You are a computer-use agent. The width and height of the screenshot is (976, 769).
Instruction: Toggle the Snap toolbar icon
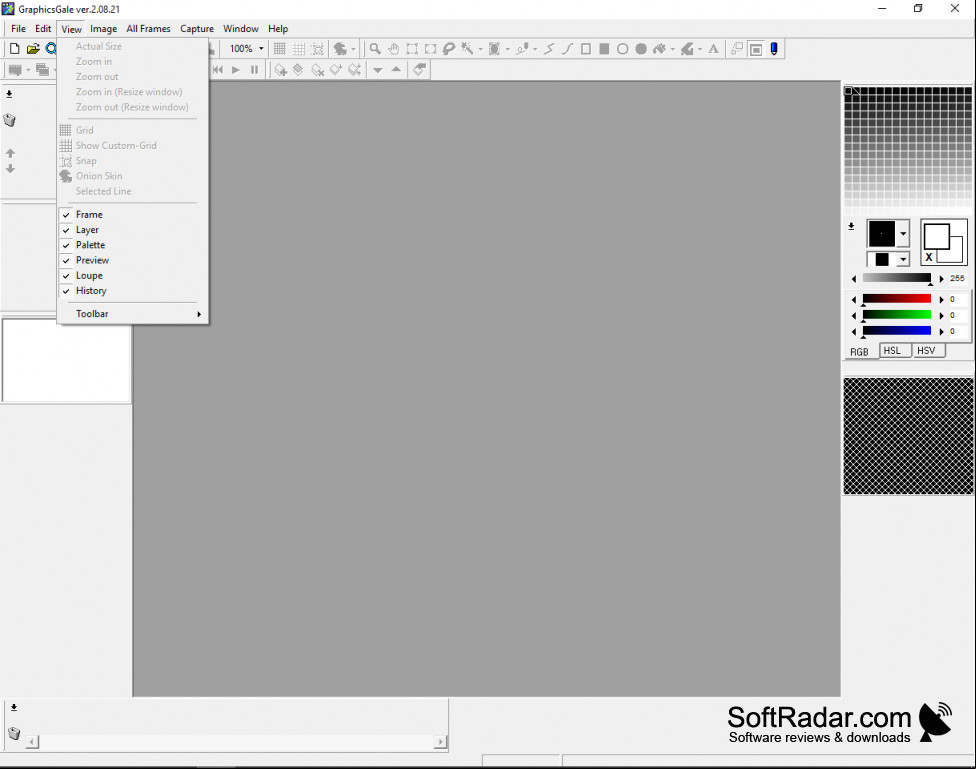point(317,49)
